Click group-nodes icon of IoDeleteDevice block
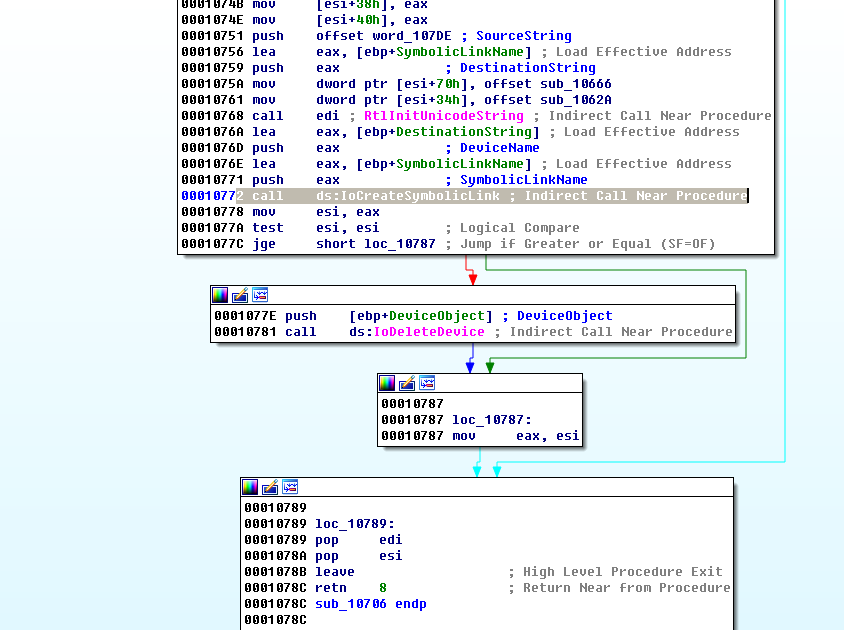844x630 pixels. [260, 295]
